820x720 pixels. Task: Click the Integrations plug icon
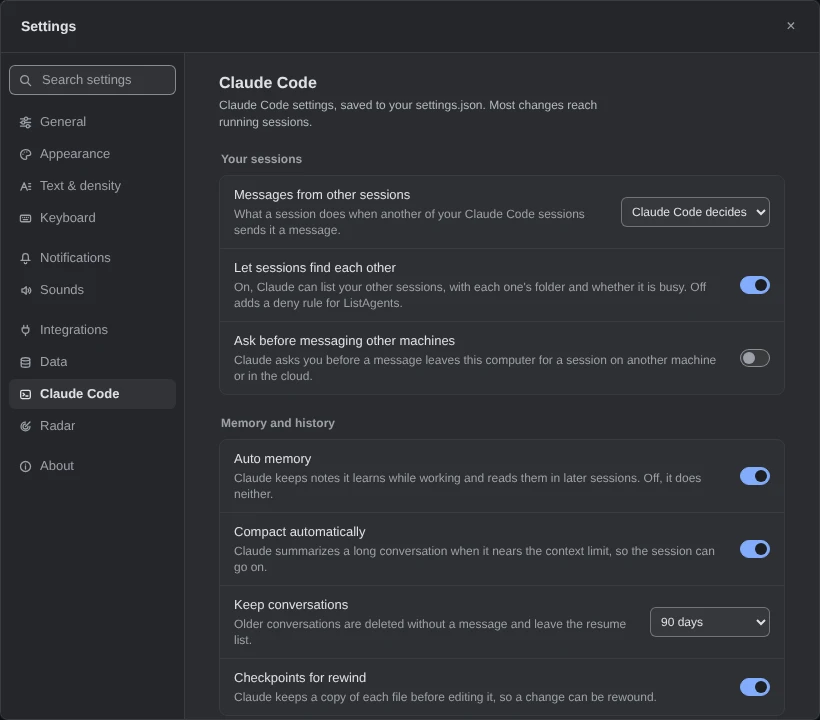point(25,330)
